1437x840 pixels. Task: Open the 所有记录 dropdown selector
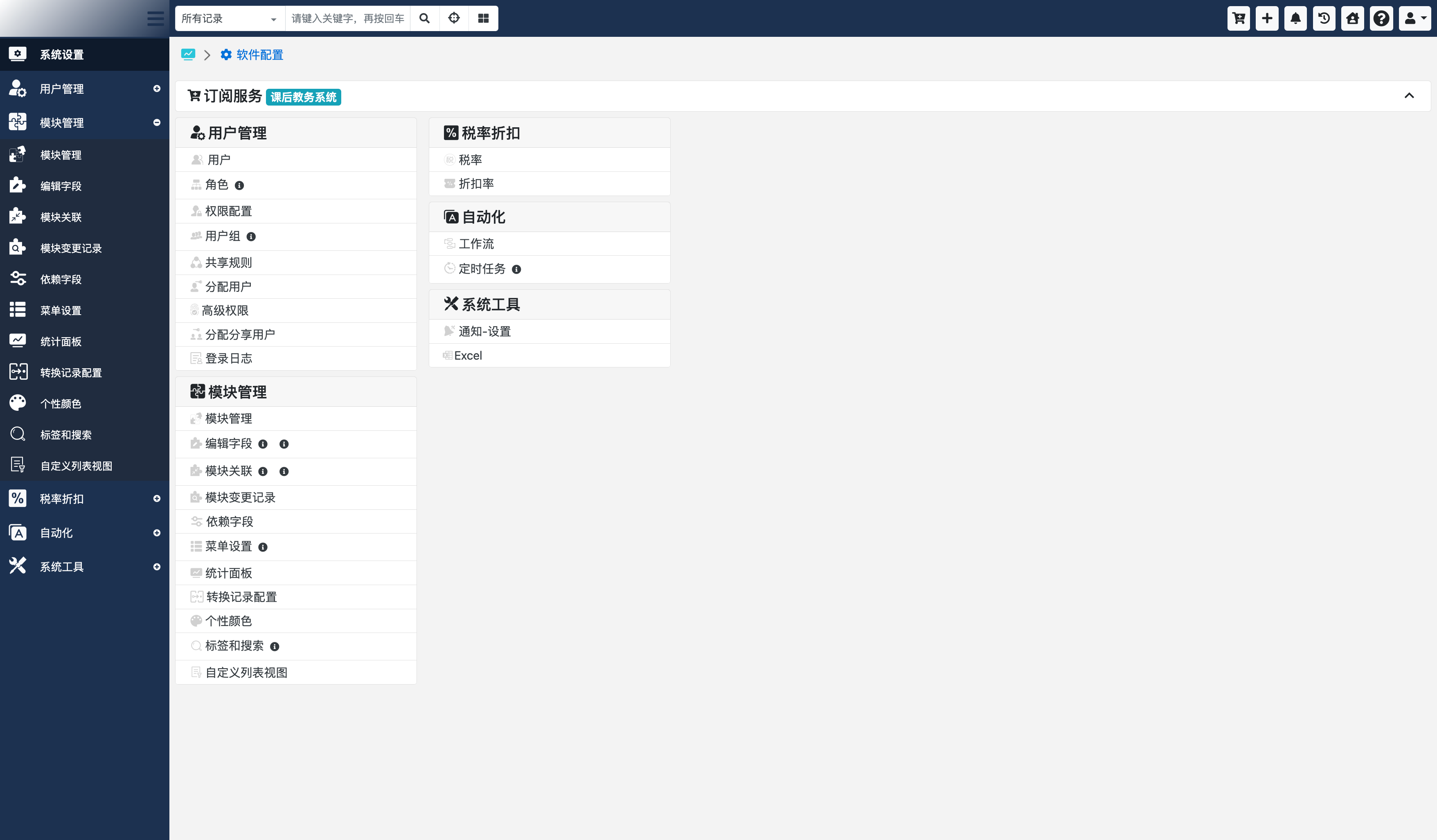229,18
